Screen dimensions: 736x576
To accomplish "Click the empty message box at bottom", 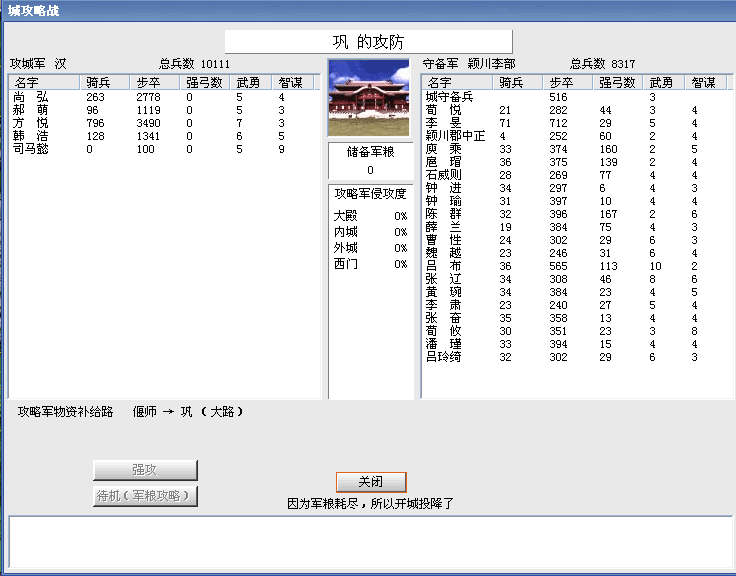I will [368, 542].
